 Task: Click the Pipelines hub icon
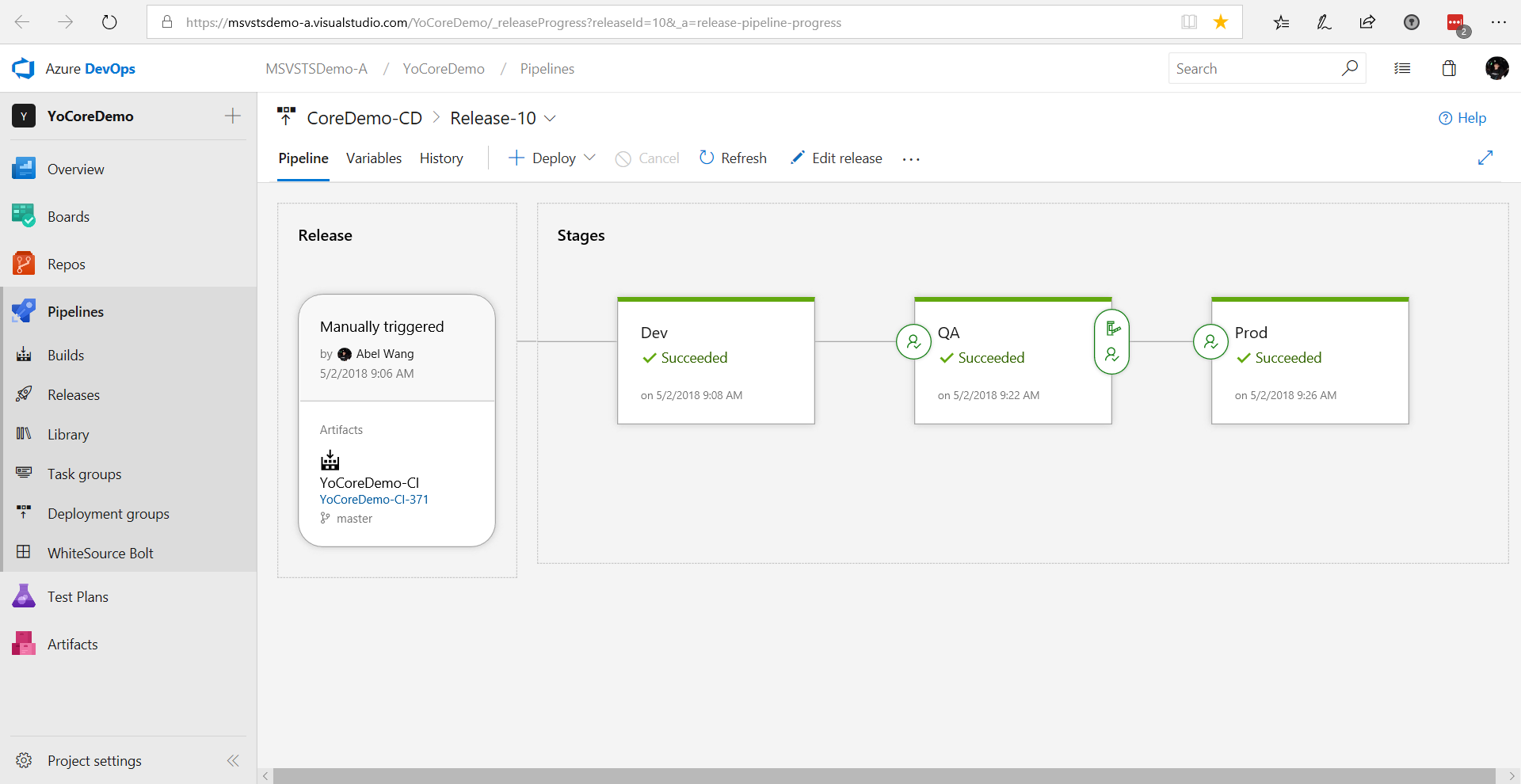pos(24,311)
